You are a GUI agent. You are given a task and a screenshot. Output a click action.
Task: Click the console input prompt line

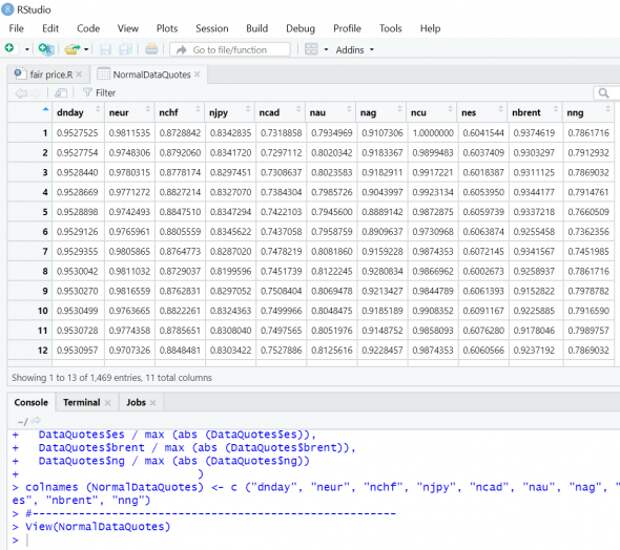(x=316, y=540)
